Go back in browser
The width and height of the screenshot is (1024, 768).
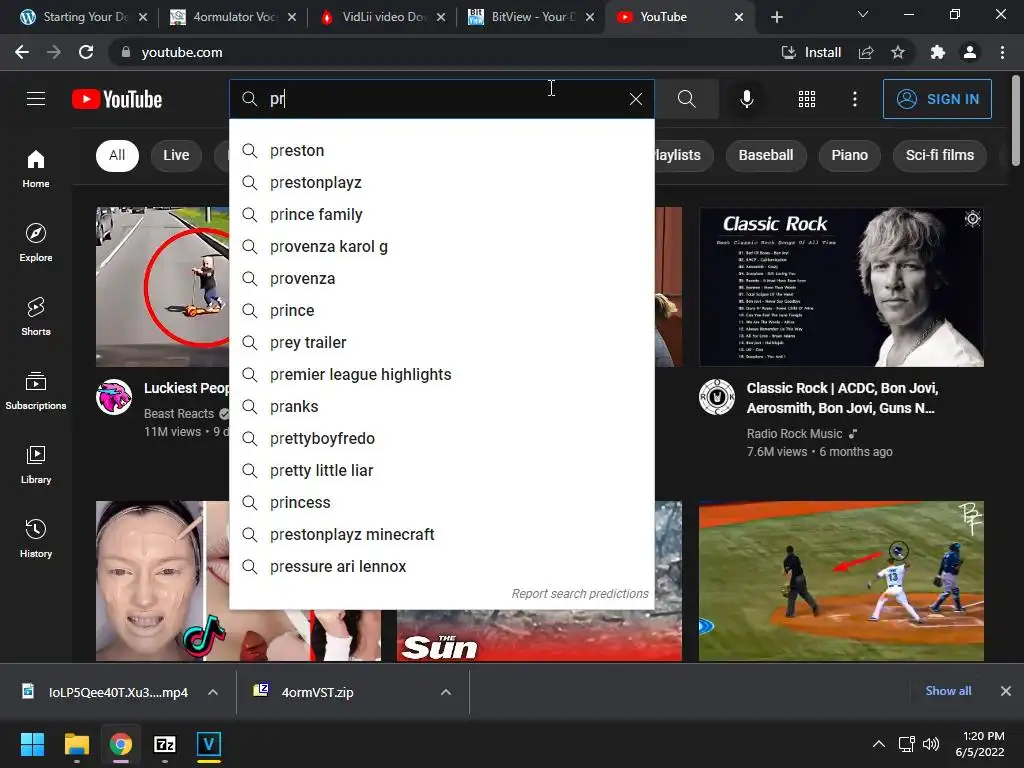pos(22,52)
